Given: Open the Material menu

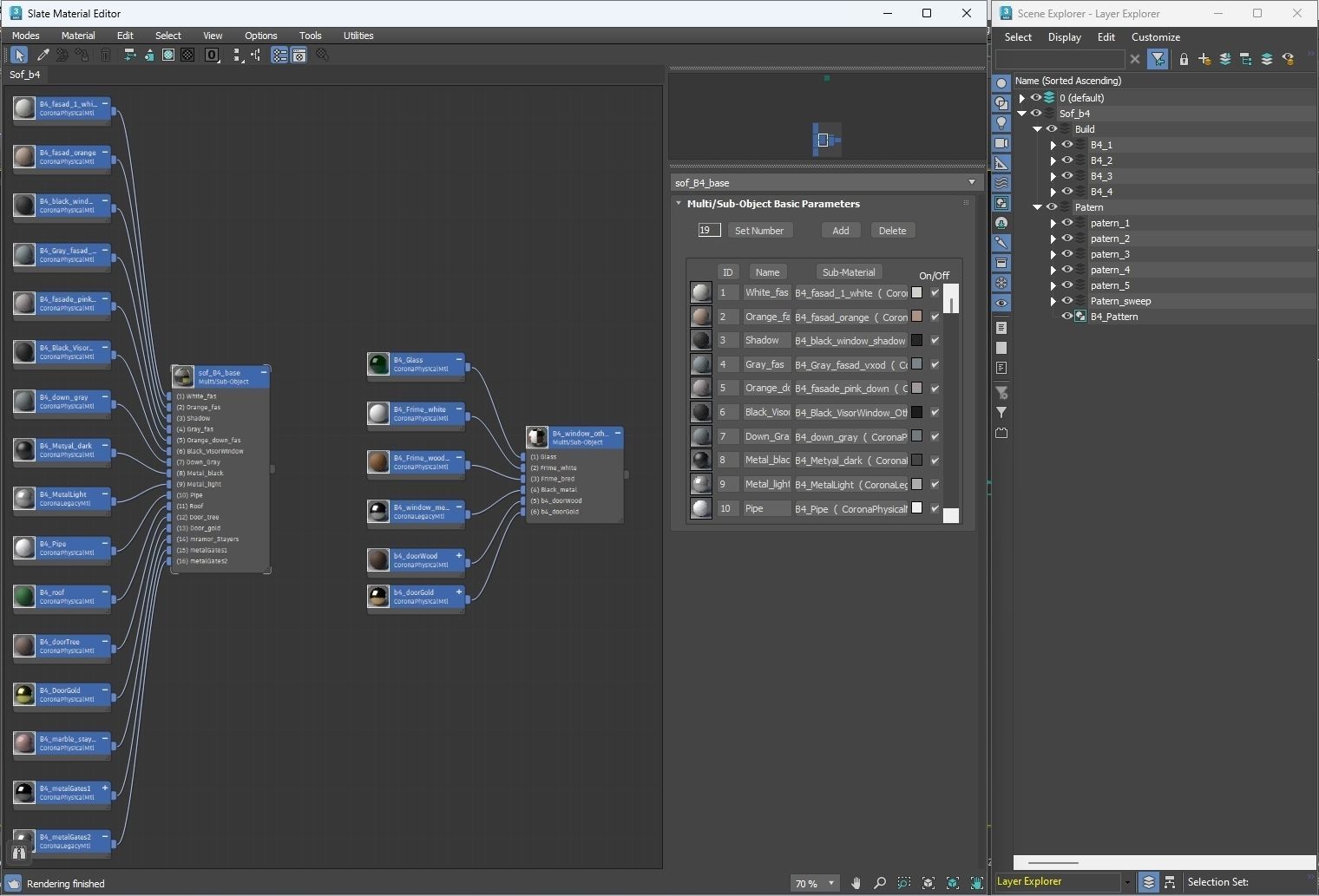Looking at the screenshot, I should (x=78, y=36).
